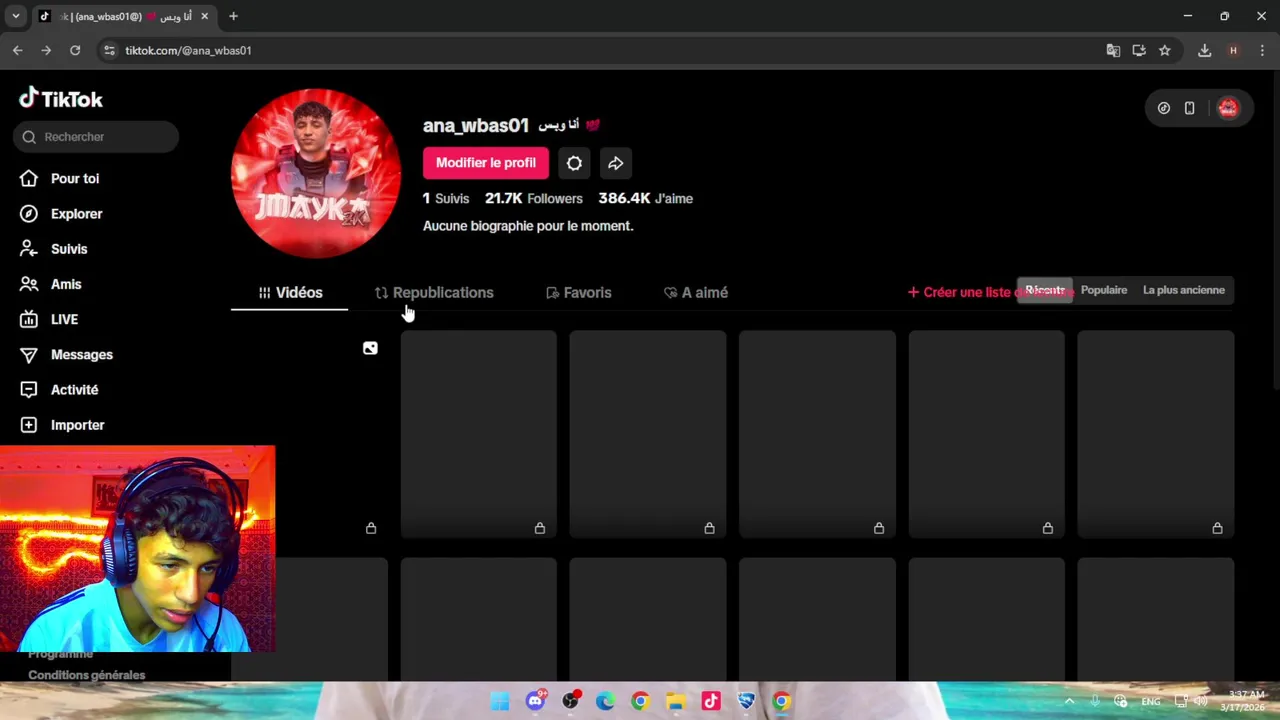Reload the page
Viewport: 1280px width, 720px height.
(75, 50)
